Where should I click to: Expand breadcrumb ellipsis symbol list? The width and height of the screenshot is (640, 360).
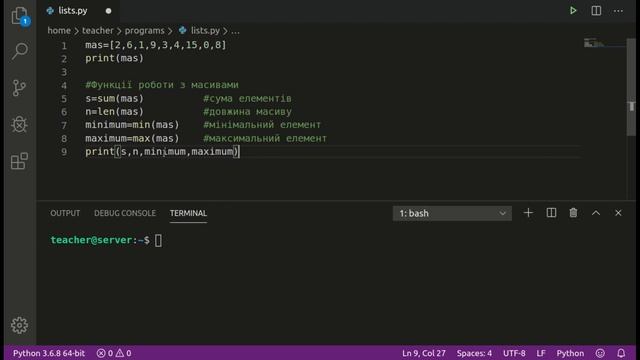(236, 31)
